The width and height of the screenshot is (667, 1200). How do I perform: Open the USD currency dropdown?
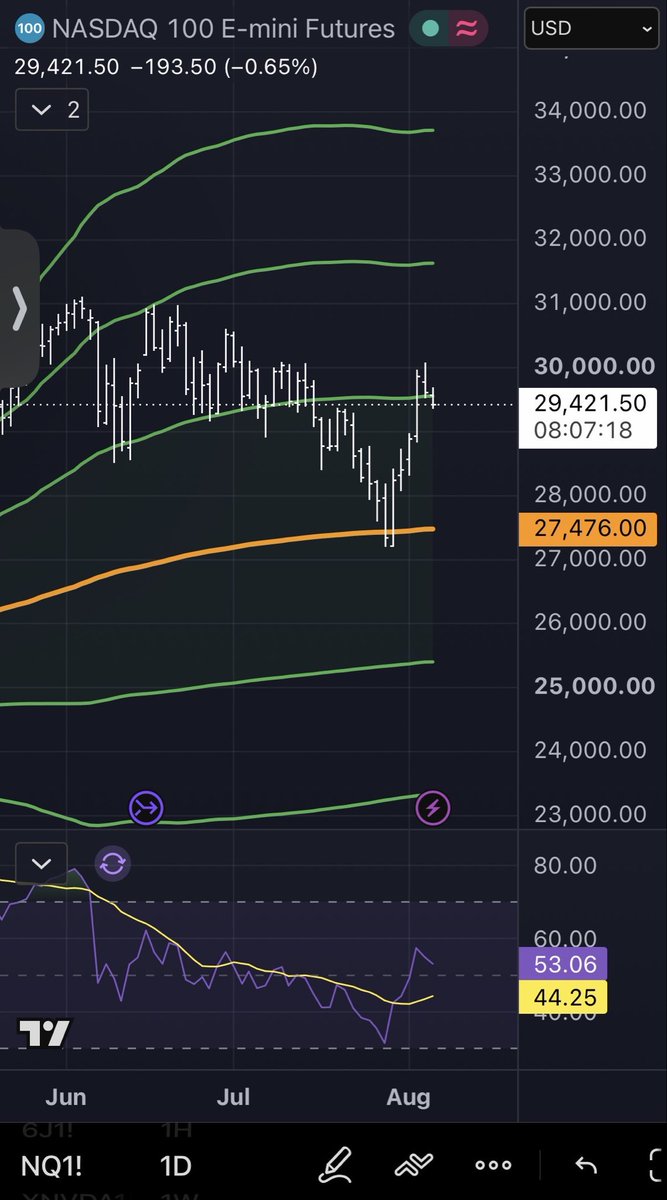click(591, 29)
